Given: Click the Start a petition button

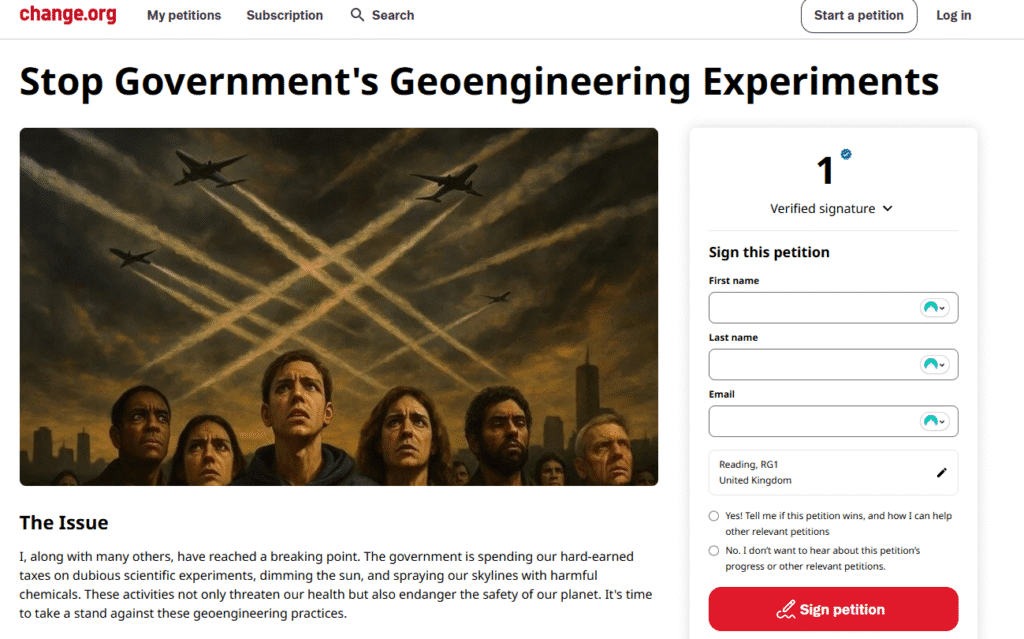Looking at the screenshot, I should click(858, 15).
